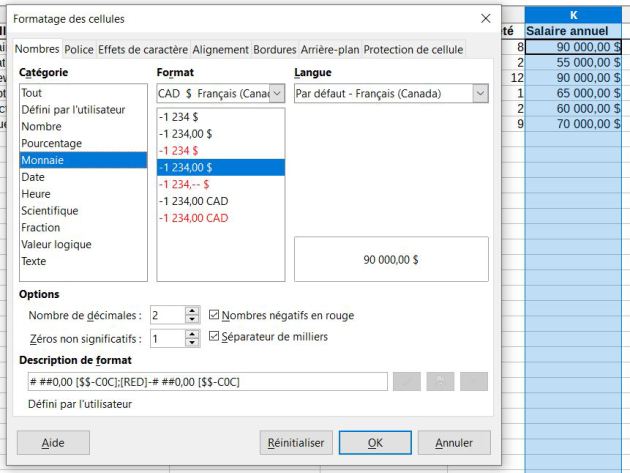Choose the red -1 234,00 CAD format
The width and height of the screenshot is (630, 473).
point(194,218)
